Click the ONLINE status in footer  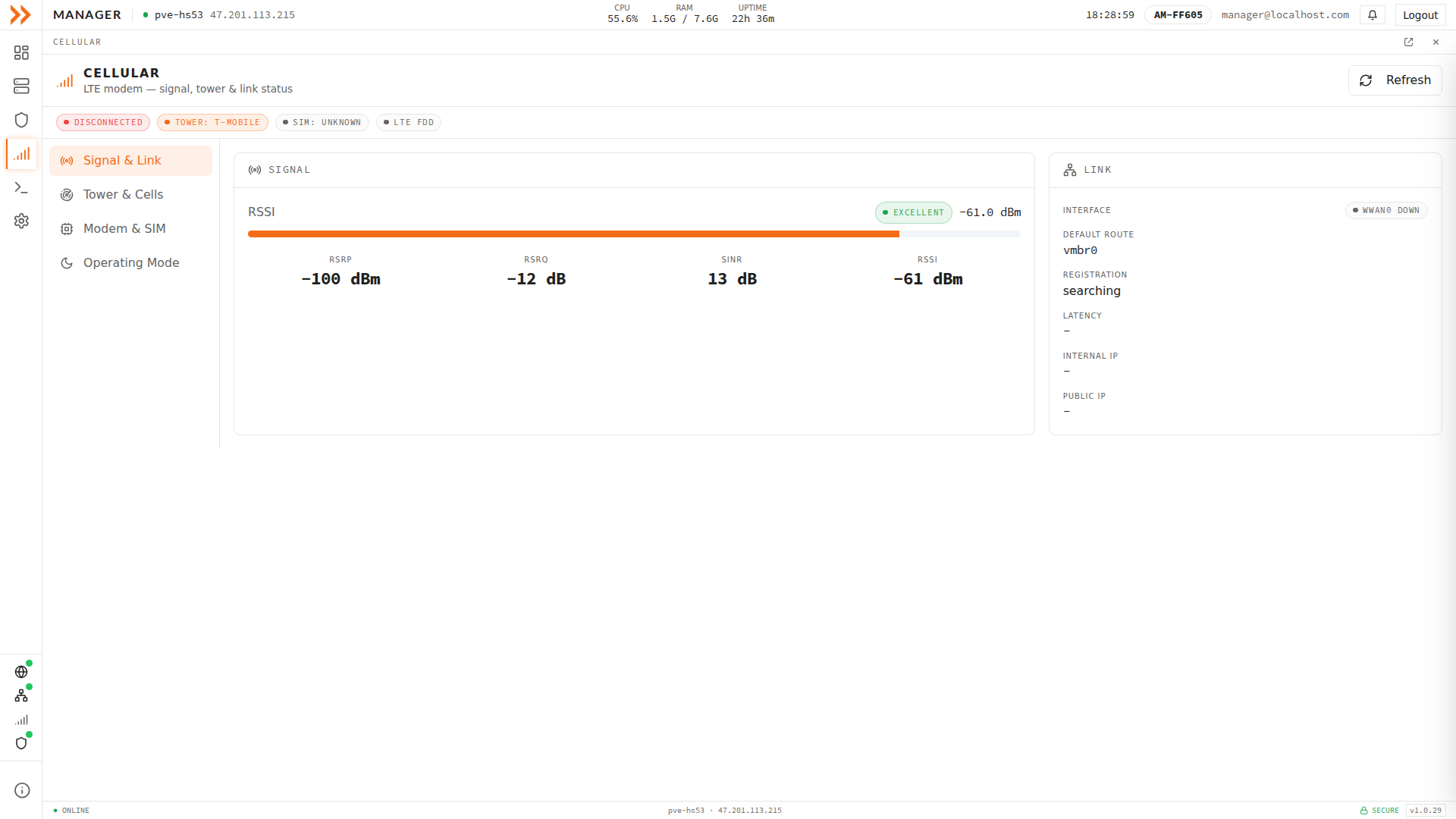pos(71,811)
